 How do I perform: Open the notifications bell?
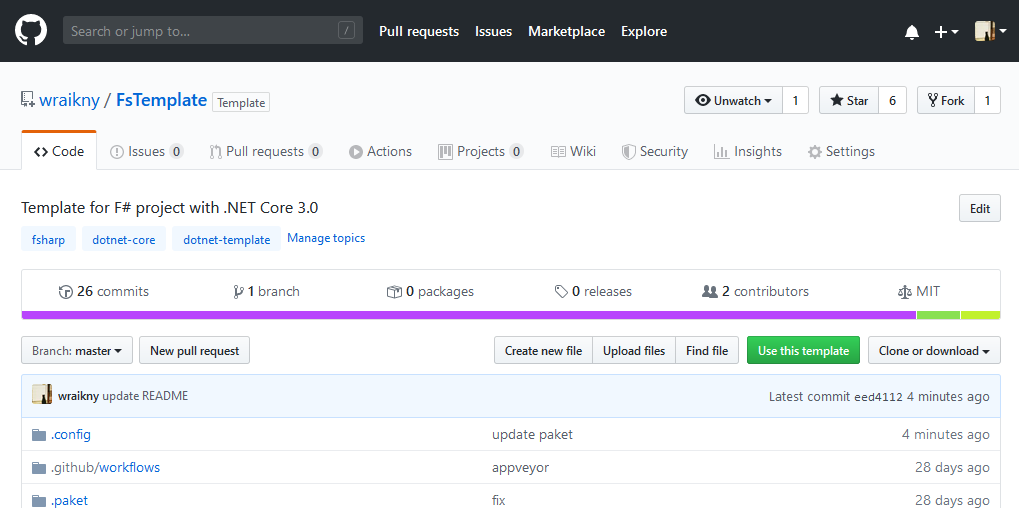(x=912, y=32)
